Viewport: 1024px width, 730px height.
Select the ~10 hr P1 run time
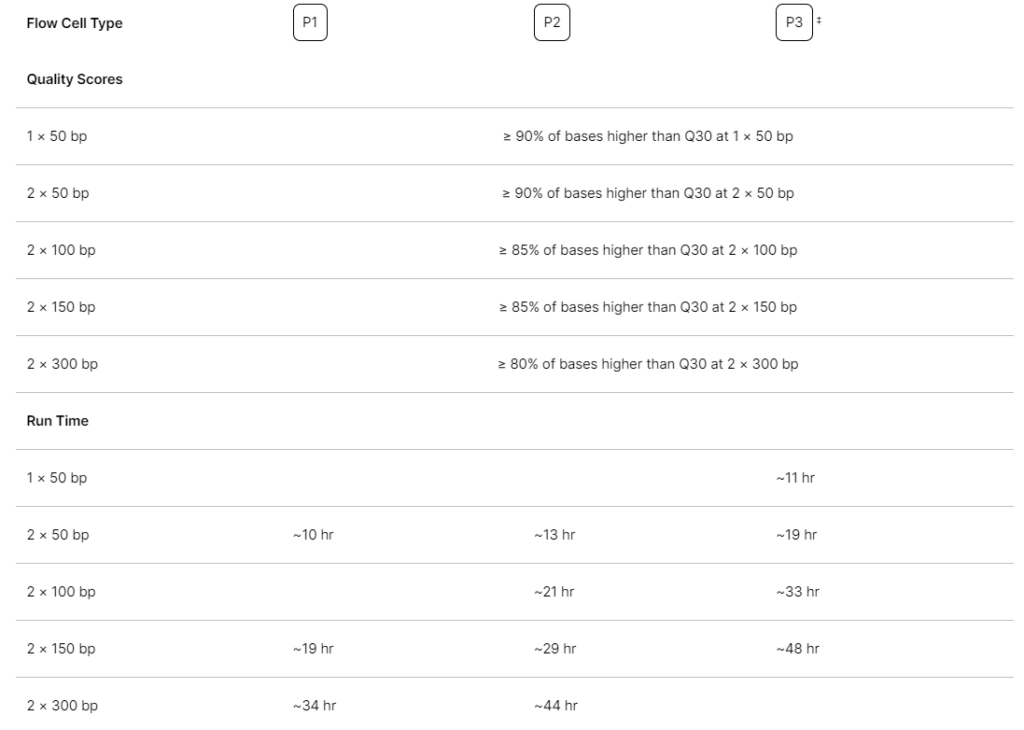pos(313,535)
